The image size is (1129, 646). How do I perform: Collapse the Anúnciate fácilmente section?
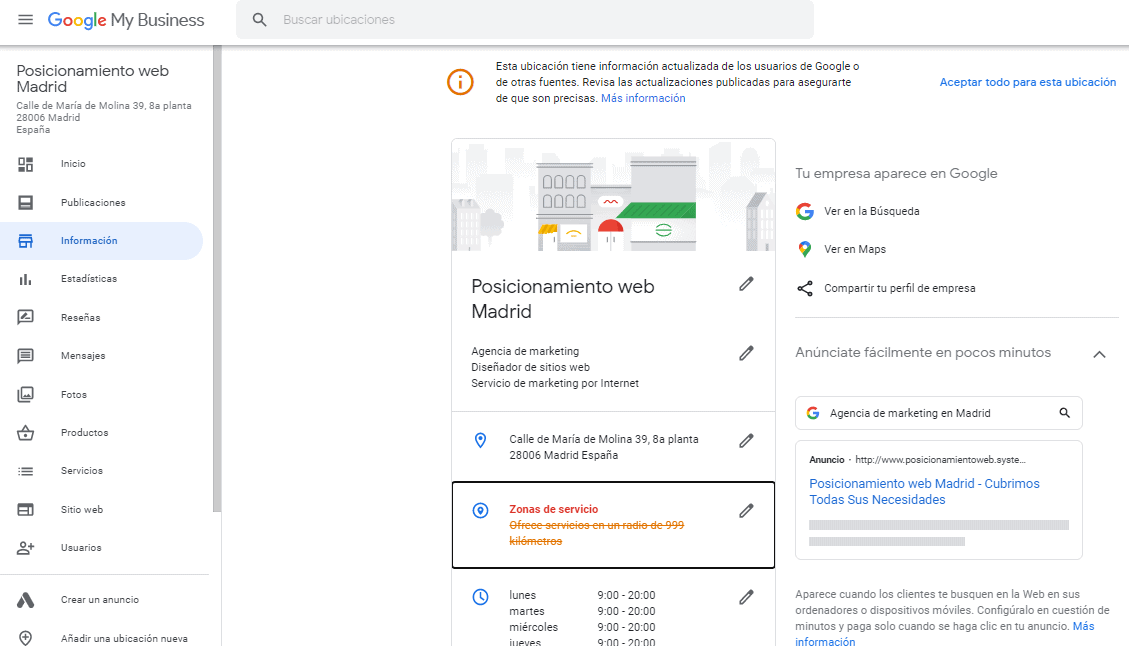coord(1099,354)
